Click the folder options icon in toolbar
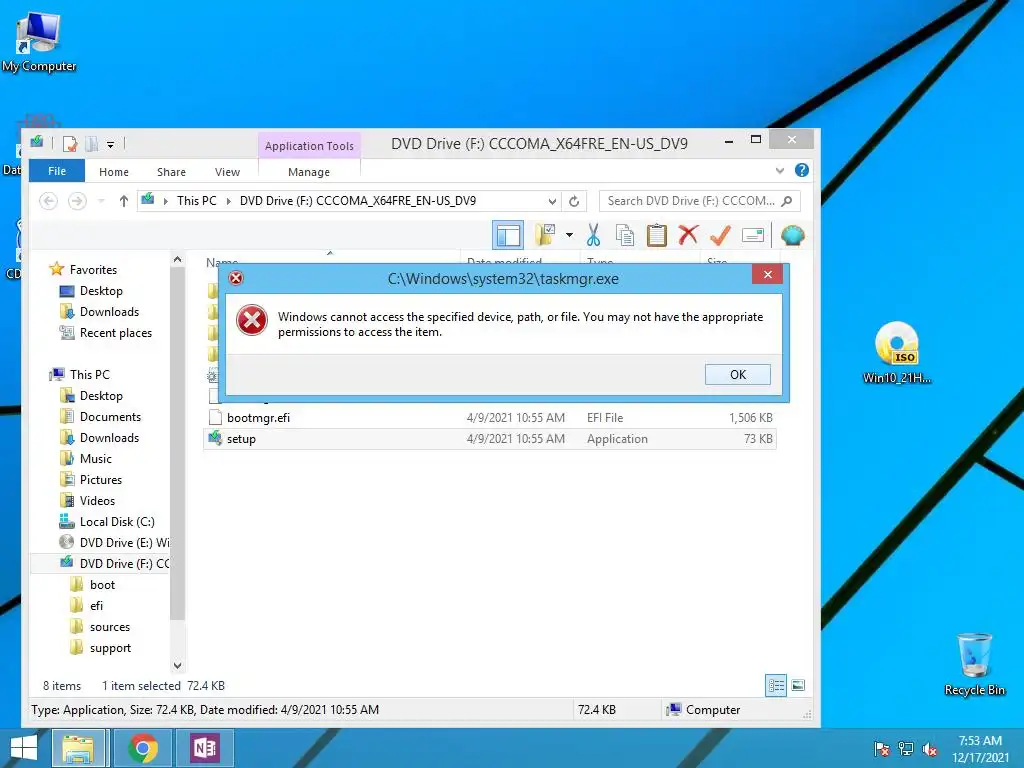 (545, 235)
